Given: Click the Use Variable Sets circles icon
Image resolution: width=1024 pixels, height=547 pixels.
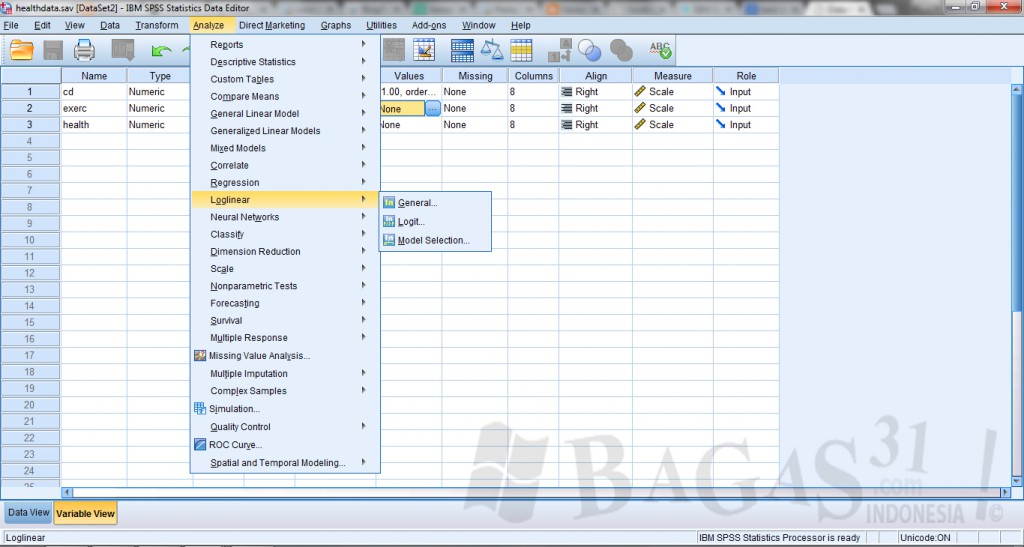Looking at the screenshot, I should [x=590, y=50].
